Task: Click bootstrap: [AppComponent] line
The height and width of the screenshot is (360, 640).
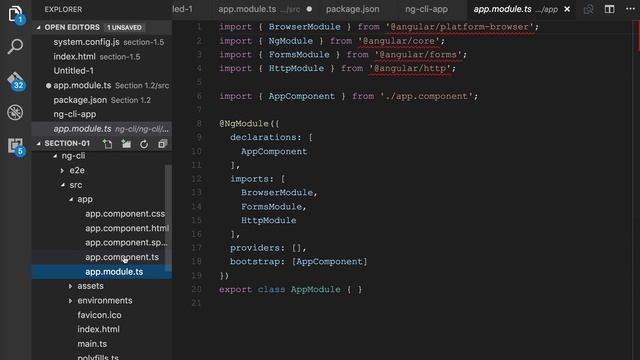Action: [x=298, y=262]
